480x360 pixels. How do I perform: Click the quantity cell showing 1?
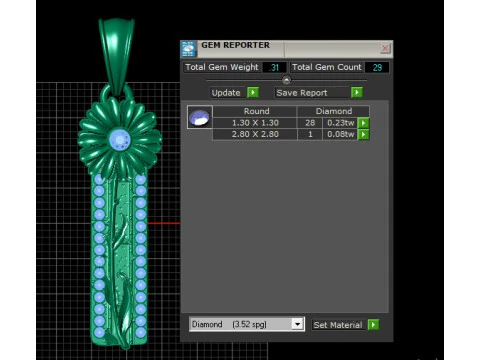pyautogui.click(x=310, y=134)
